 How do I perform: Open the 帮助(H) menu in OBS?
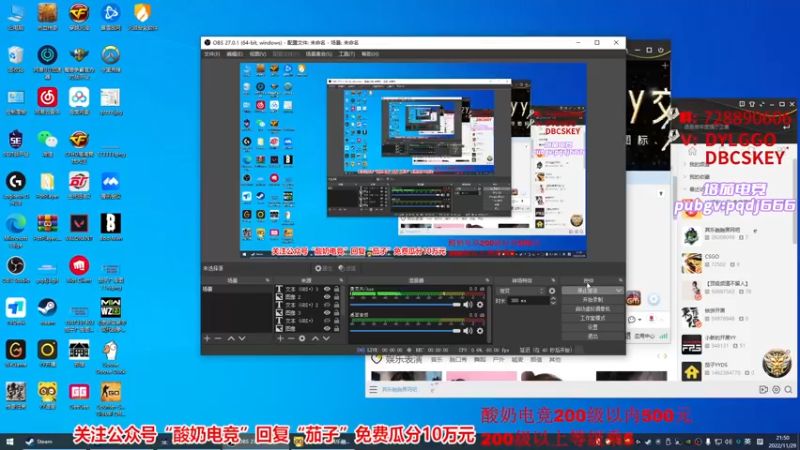(370, 54)
